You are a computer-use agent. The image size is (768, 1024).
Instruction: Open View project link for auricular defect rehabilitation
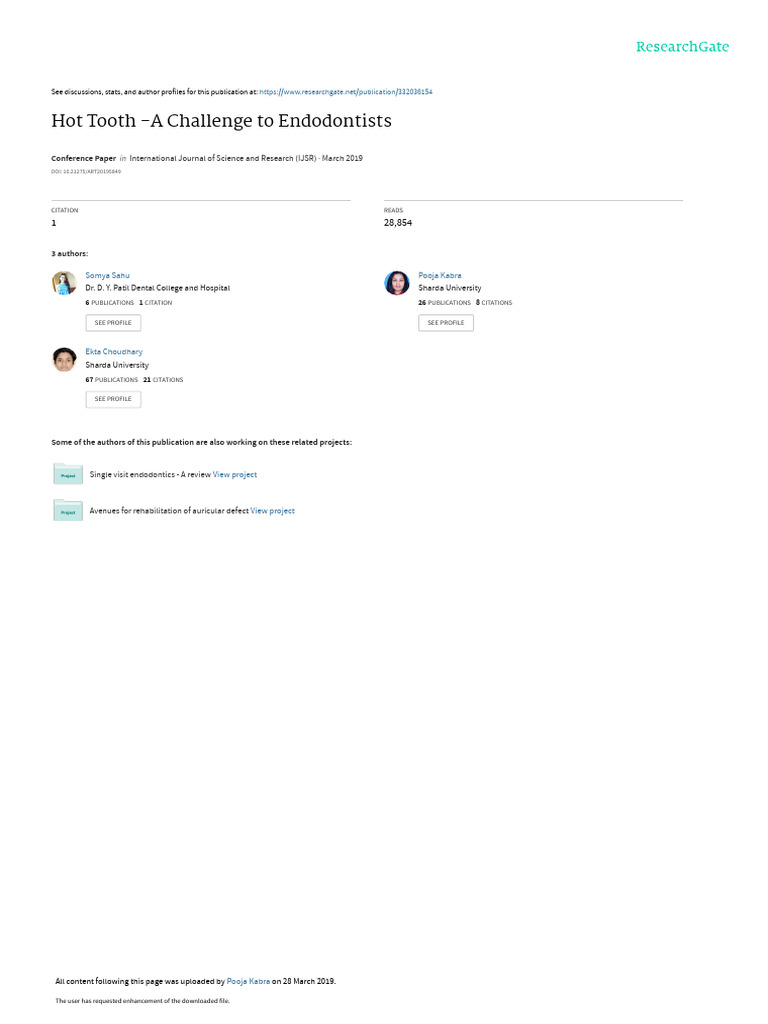[x=272, y=511]
